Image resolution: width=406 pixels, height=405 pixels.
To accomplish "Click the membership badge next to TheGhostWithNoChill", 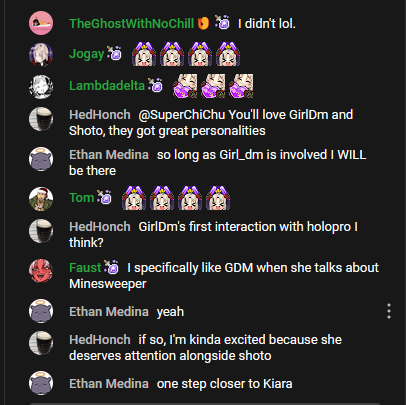I will [x=222, y=22].
